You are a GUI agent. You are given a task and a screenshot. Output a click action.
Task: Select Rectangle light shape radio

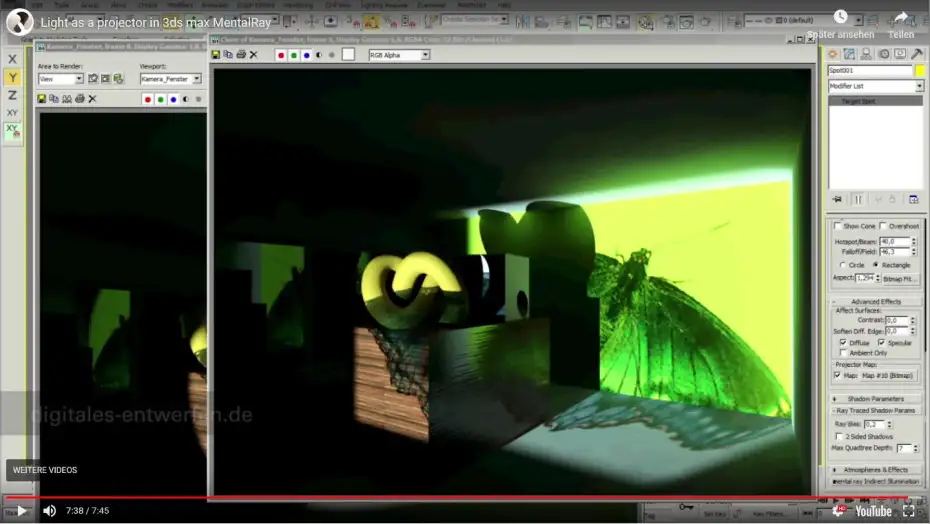tap(875, 265)
